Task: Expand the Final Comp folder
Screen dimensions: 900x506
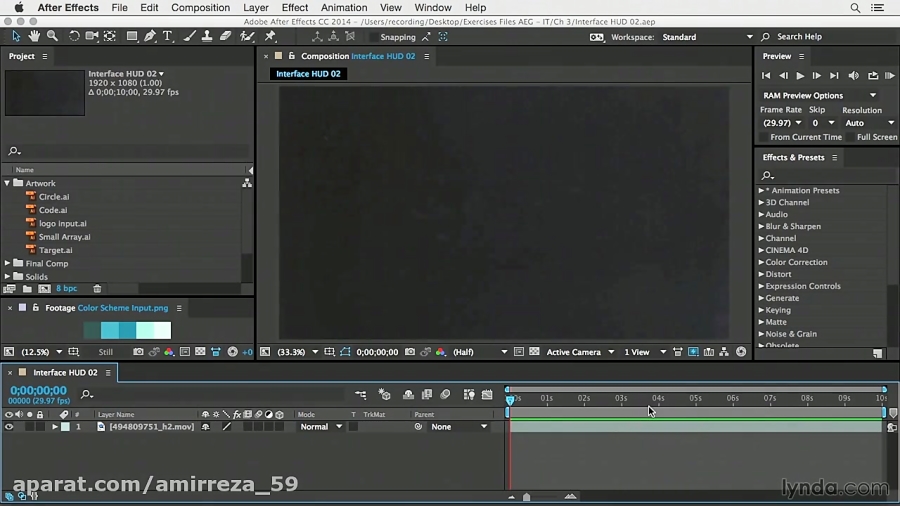Action: pyautogui.click(x=7, y=263)
